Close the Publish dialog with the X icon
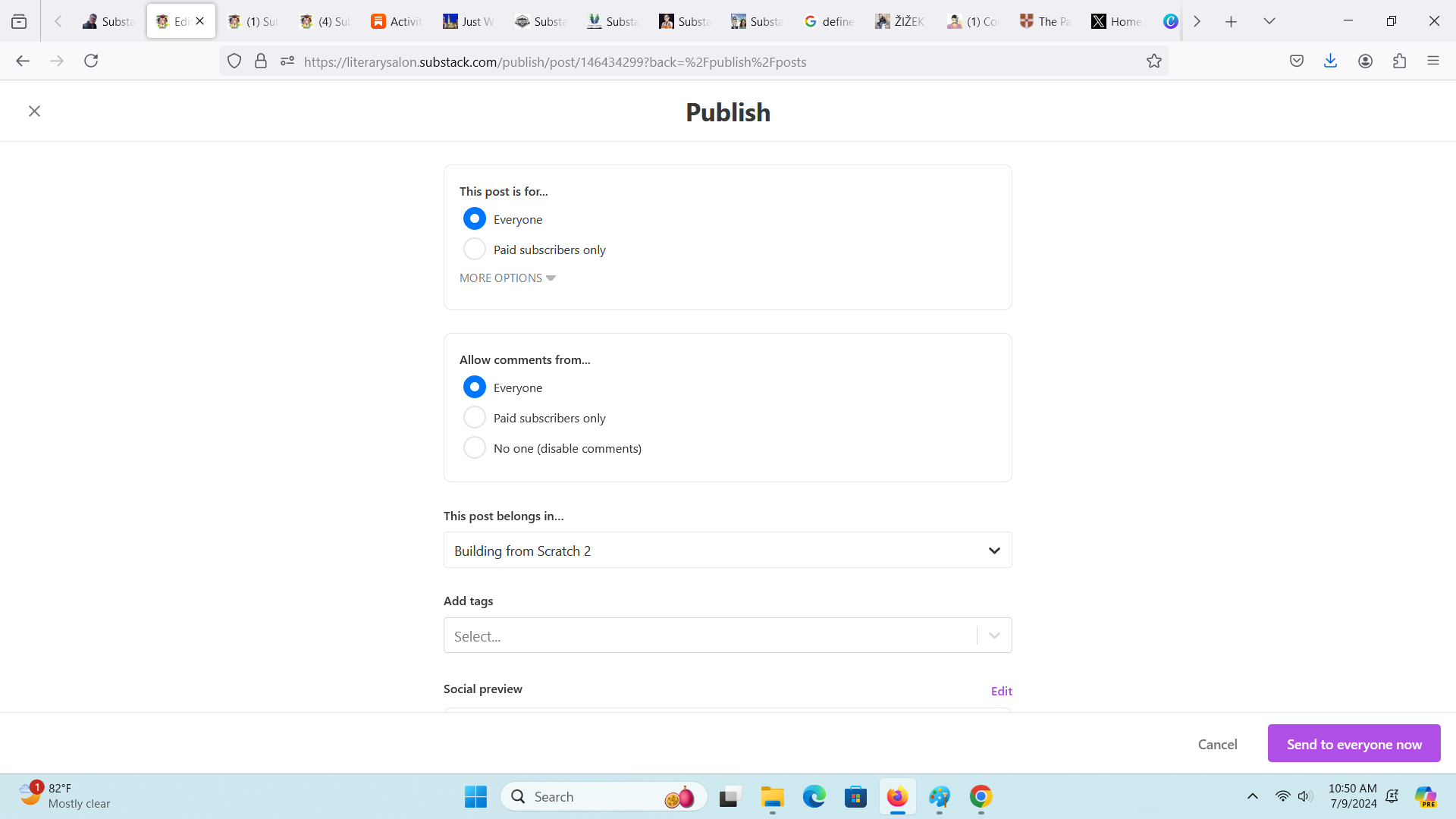 tap(34, 111)
